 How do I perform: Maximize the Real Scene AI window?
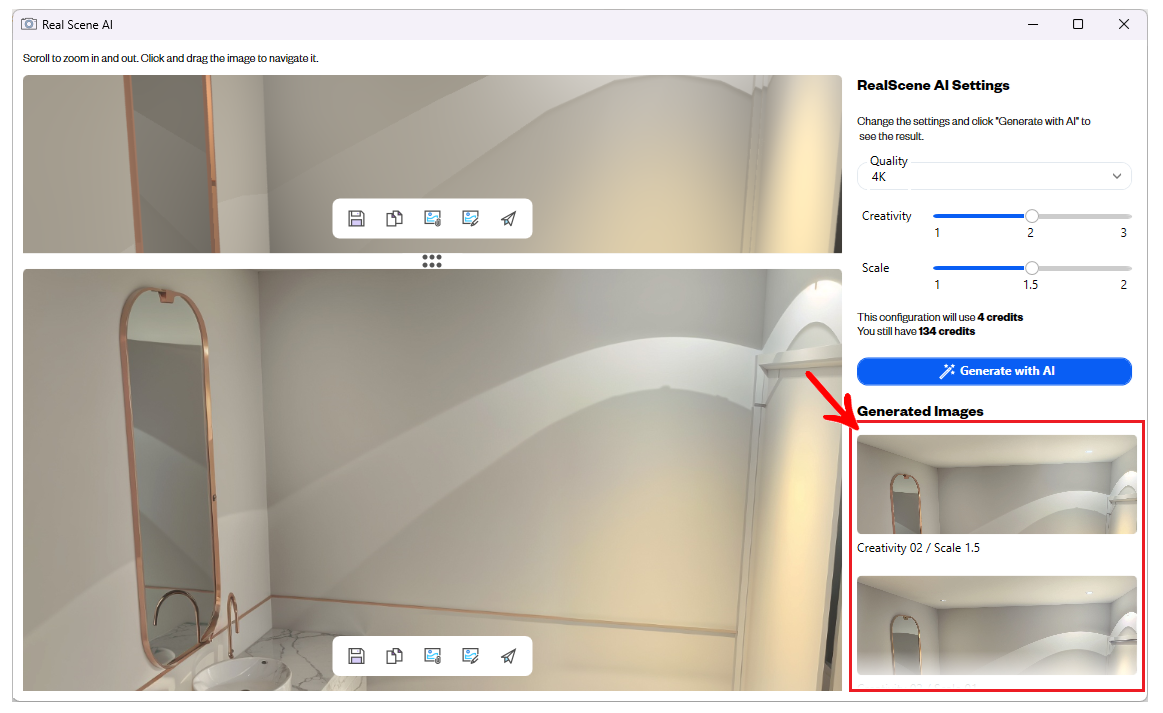click(1078, 24)
